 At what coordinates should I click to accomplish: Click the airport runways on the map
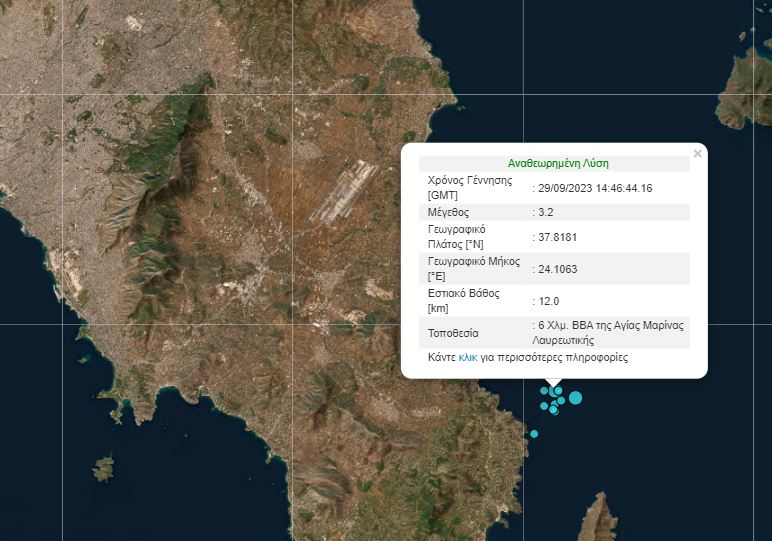pyautogui.click(x=344, y=193)
